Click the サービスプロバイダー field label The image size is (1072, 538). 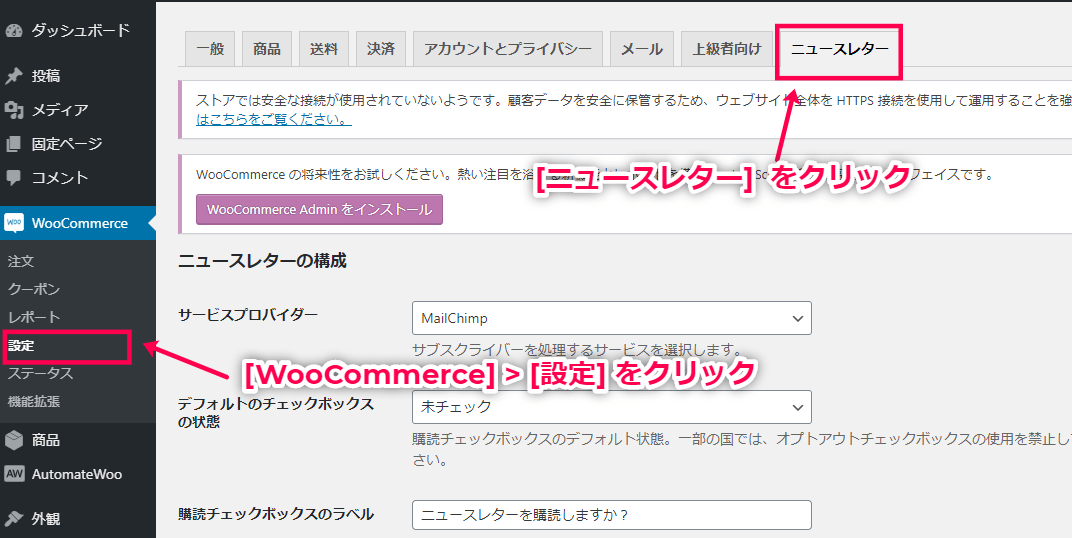tap(248, 314)
